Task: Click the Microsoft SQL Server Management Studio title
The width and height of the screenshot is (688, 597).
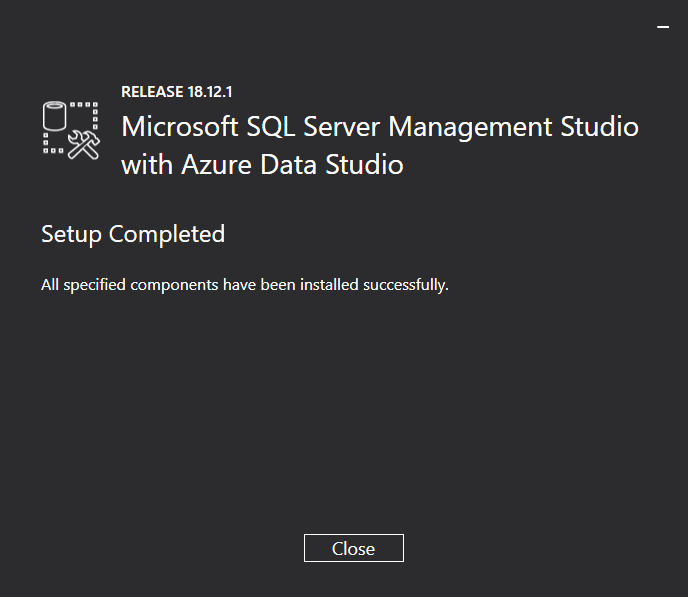Action: 379,128
